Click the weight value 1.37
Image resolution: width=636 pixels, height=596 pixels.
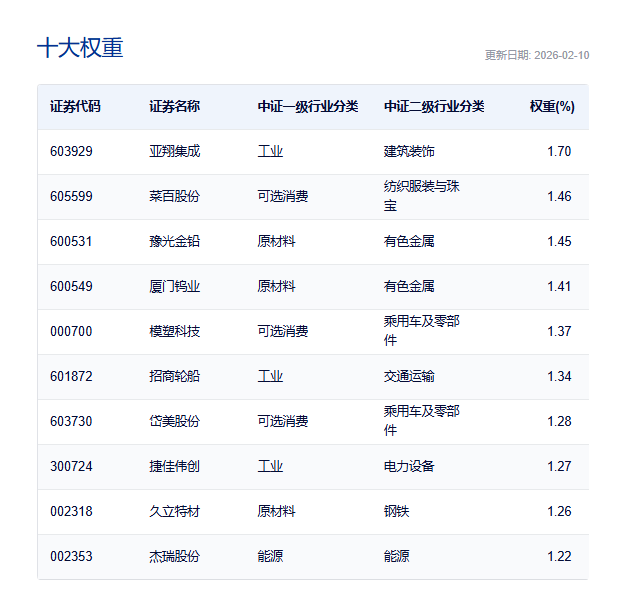coord(559,331)
